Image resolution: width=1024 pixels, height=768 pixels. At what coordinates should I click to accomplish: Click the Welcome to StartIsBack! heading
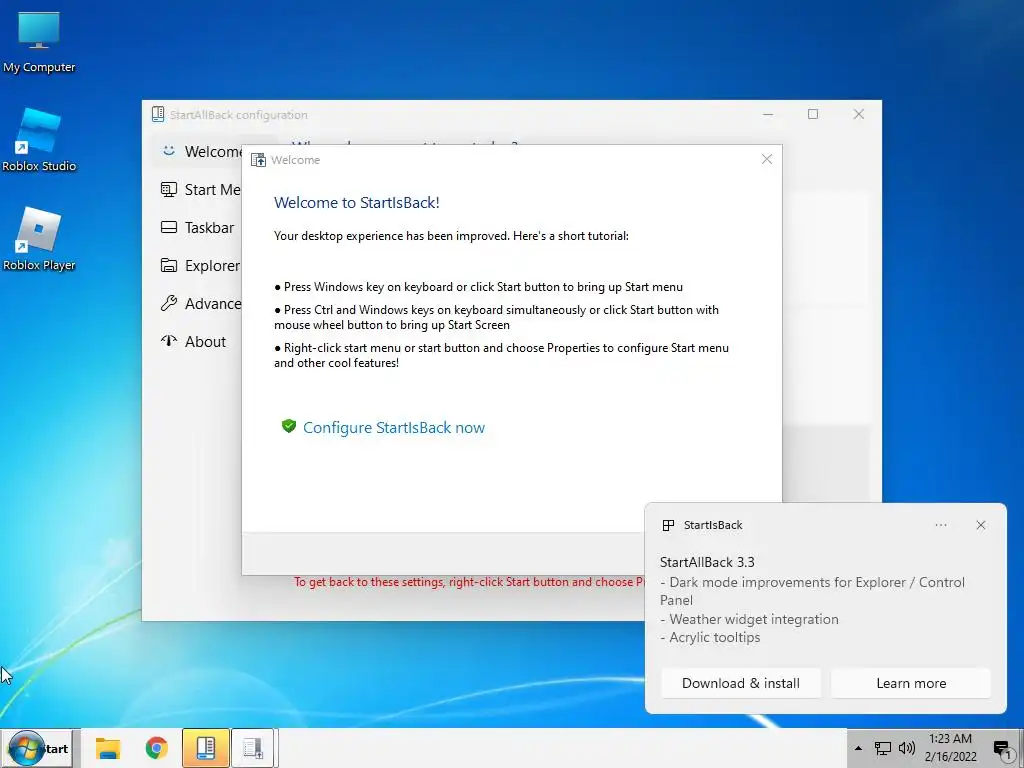click(x=357, y=203)
